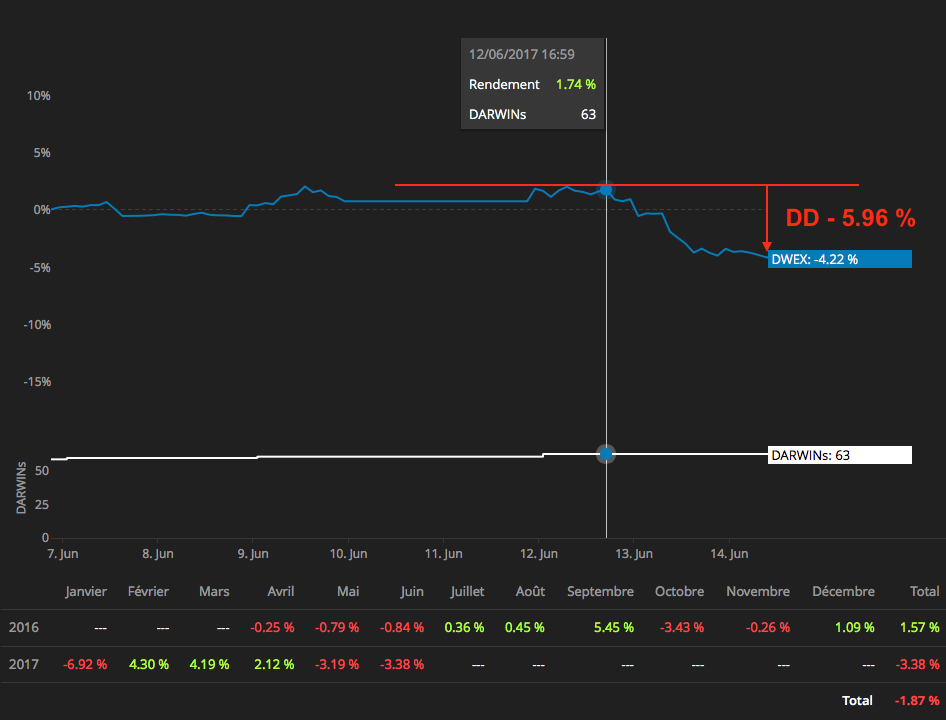
Task: Click the -0.79 % cell for Mai 2016
Action: pos(337,628)
